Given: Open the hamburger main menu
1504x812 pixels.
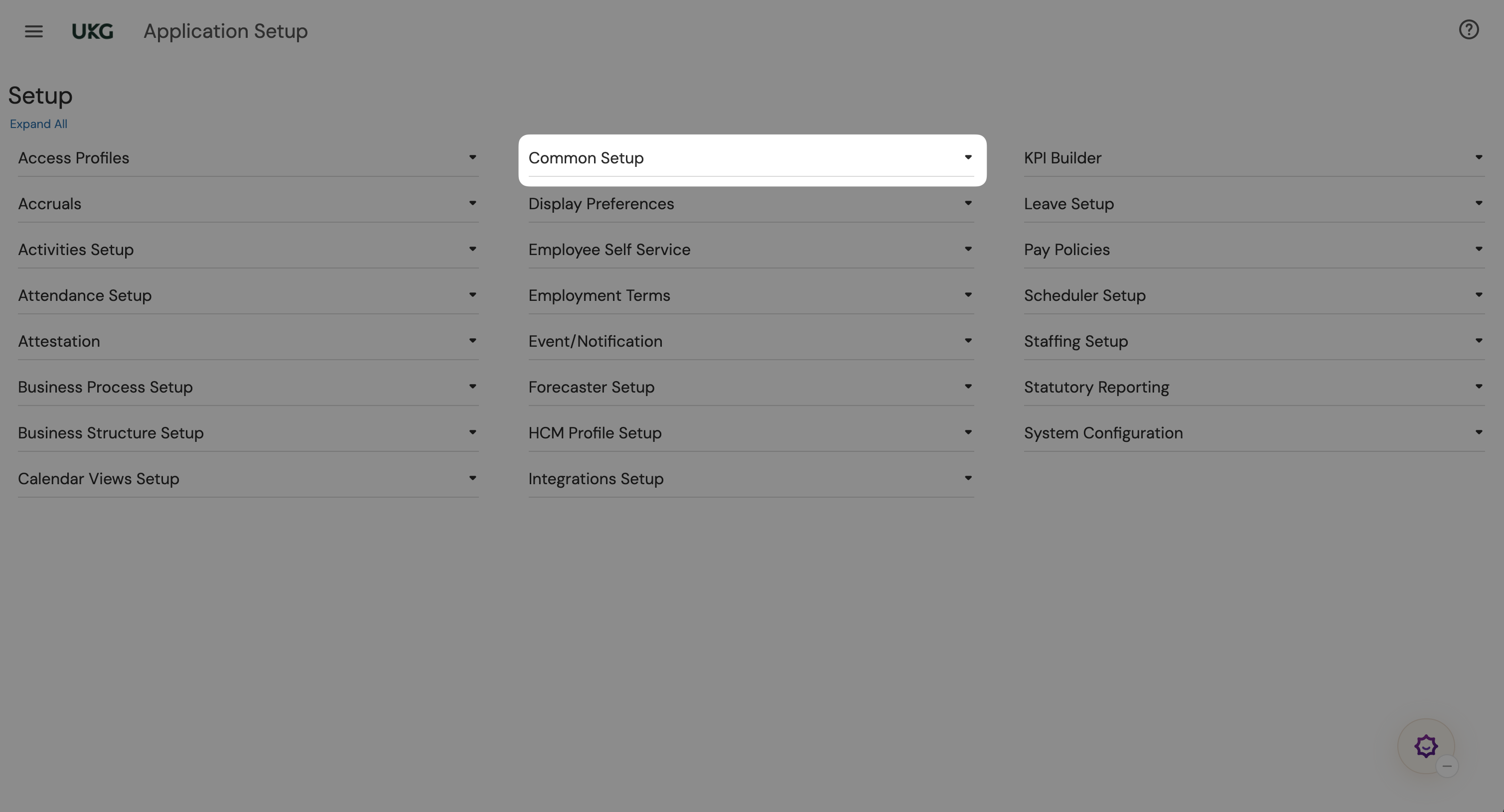Looking at the screenshot, I should (34, 31).
